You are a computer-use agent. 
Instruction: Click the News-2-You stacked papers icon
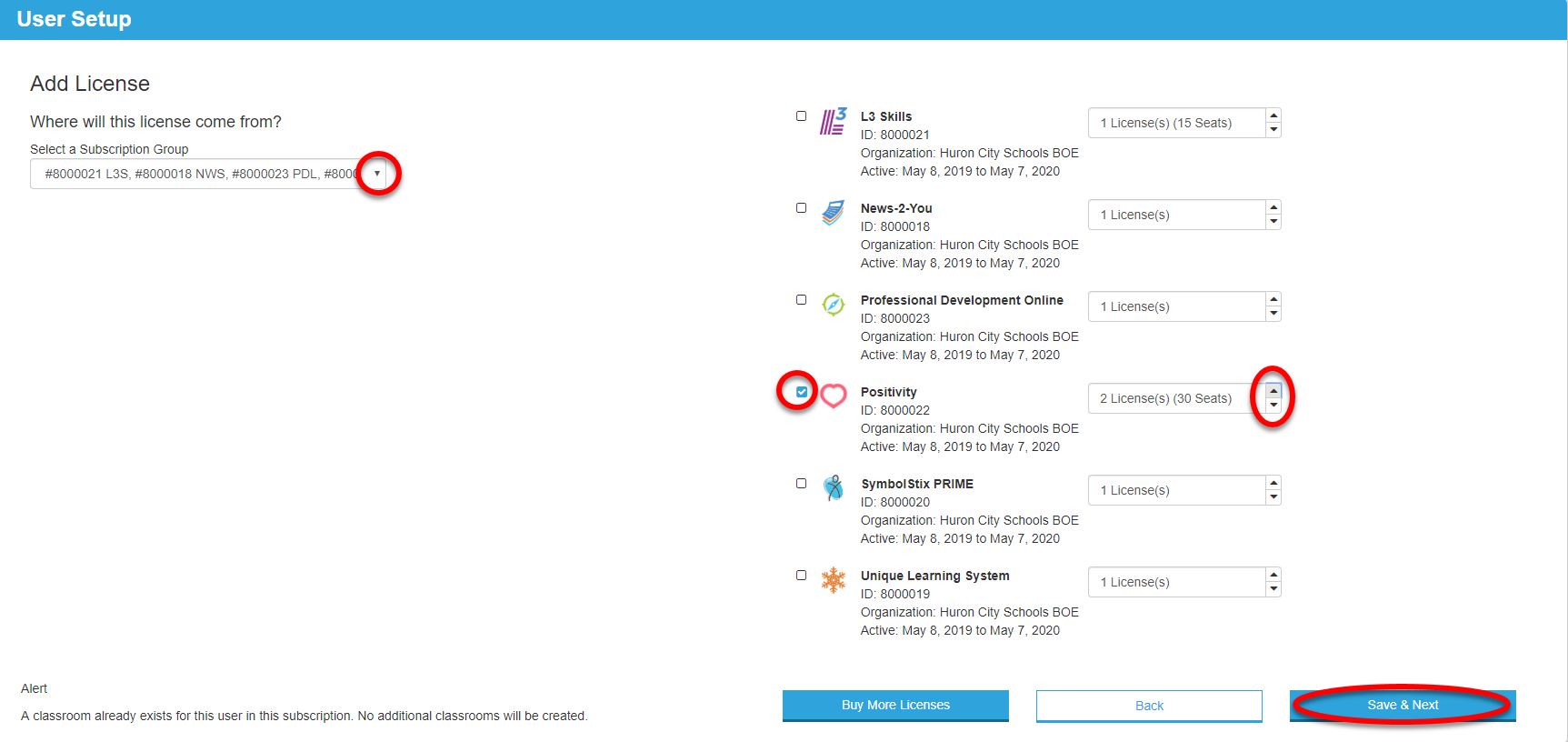point(833,213)
